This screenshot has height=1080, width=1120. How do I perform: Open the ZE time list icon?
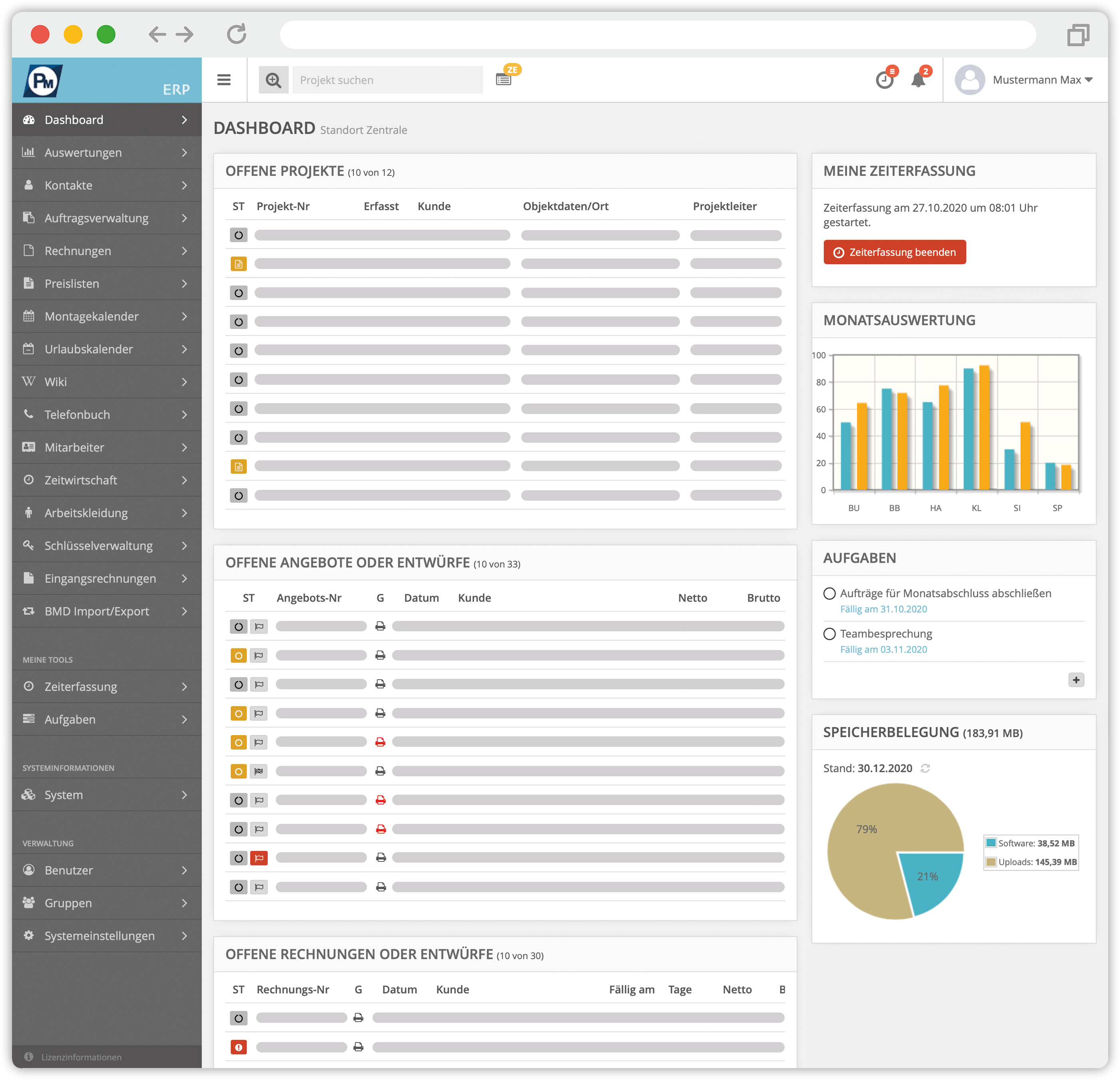coord(504,80)
